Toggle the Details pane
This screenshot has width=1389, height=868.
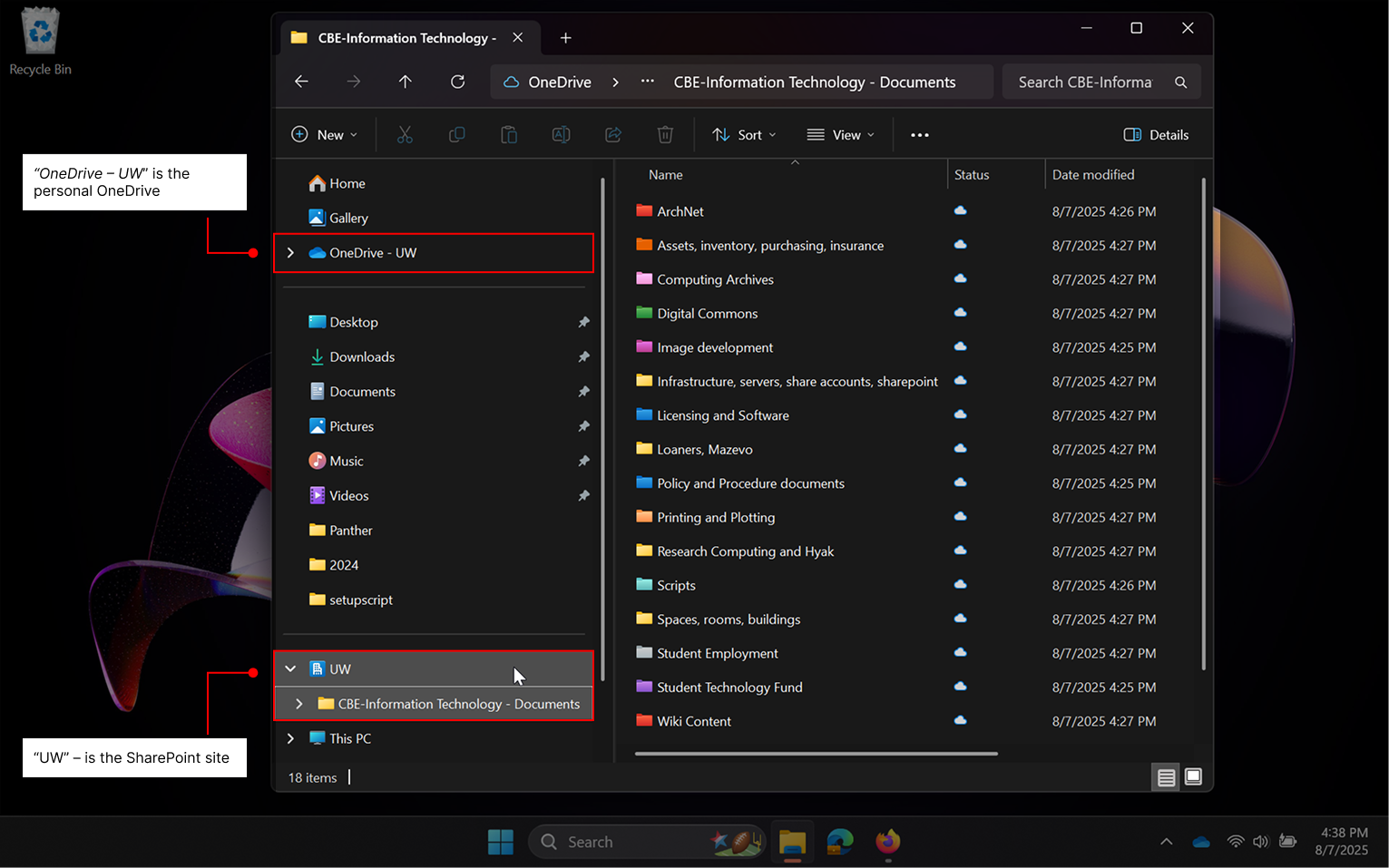click(x=1156, y=134)
